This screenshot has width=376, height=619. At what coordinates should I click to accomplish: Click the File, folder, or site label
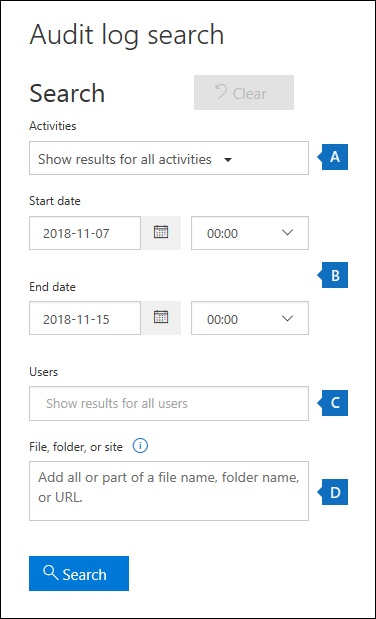76,447
